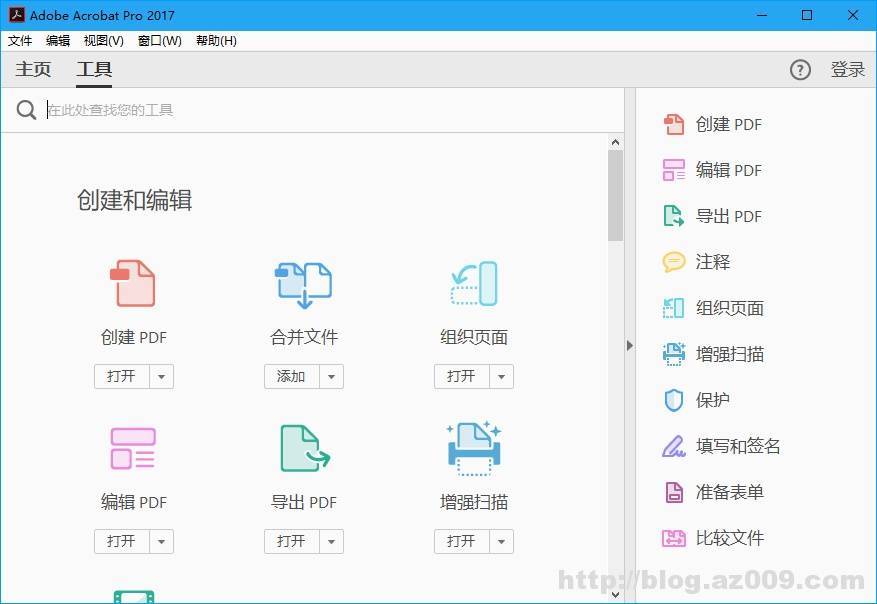This screenshot has width=877, height=604.
Task: Select the 填写和签名 pen icon
Action: coord(673,446)
